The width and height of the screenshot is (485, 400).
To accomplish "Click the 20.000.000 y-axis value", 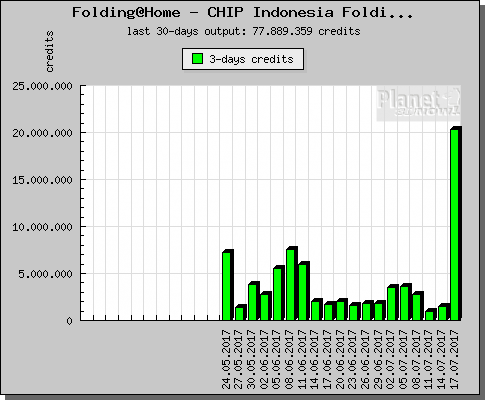I will pyautogui.click(x=42, y=133).
